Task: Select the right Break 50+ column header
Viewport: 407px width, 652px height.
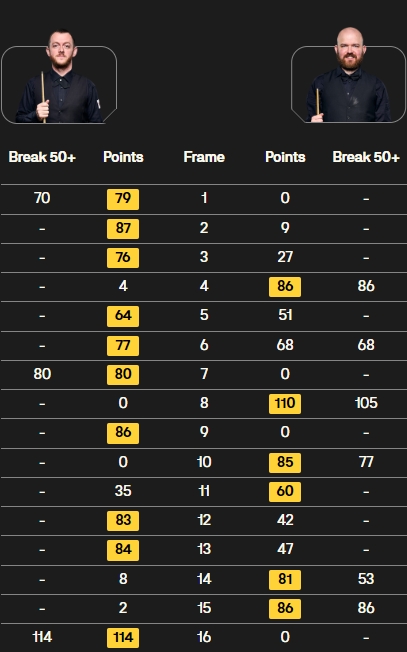Action: pyautogui.click(x=366, y=157)
